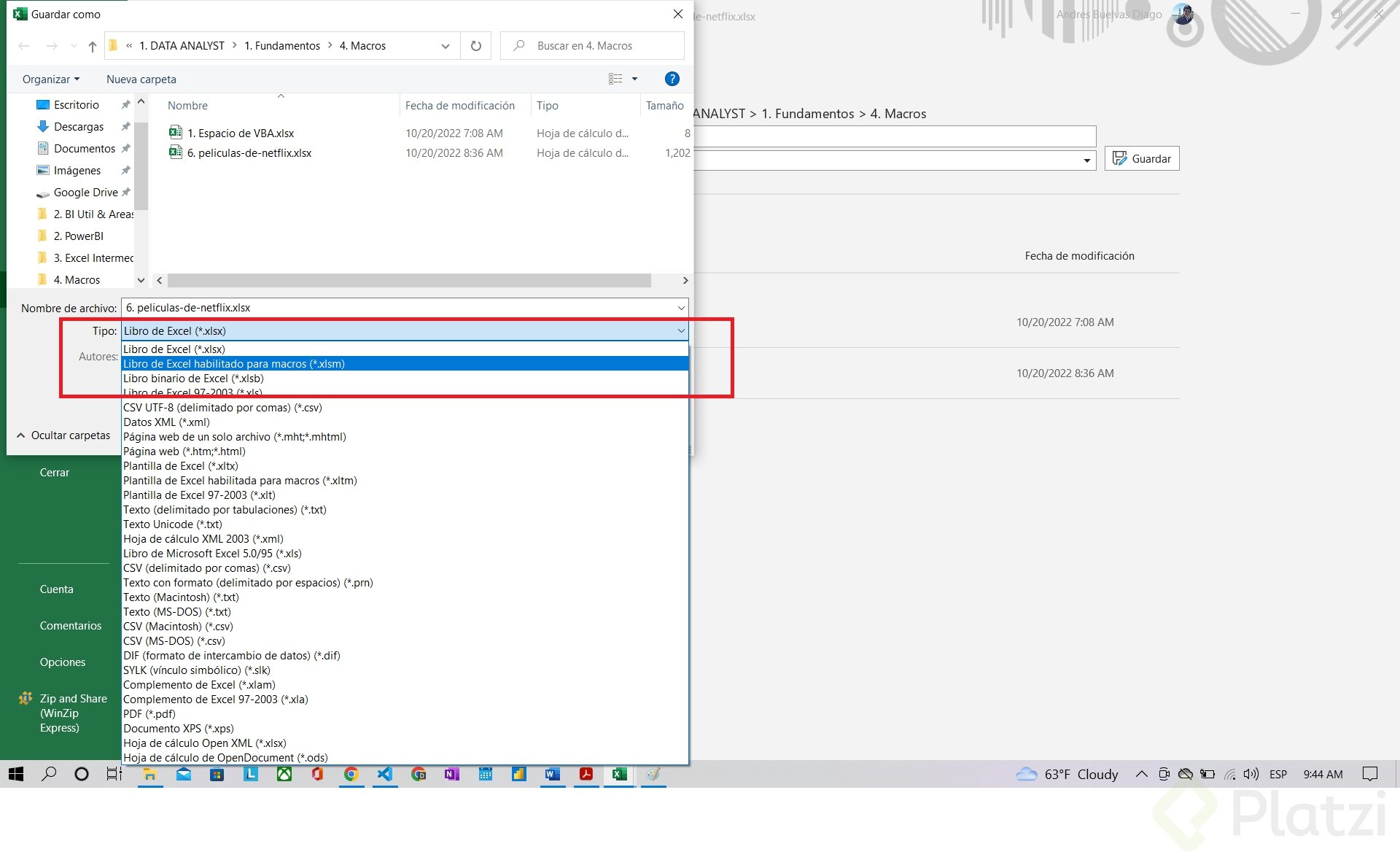Image resolution: width=1400 pixels, height=860 pixels.
Task: Collapse the Tipo file type dropdown
Action: (x=680, y=331)
